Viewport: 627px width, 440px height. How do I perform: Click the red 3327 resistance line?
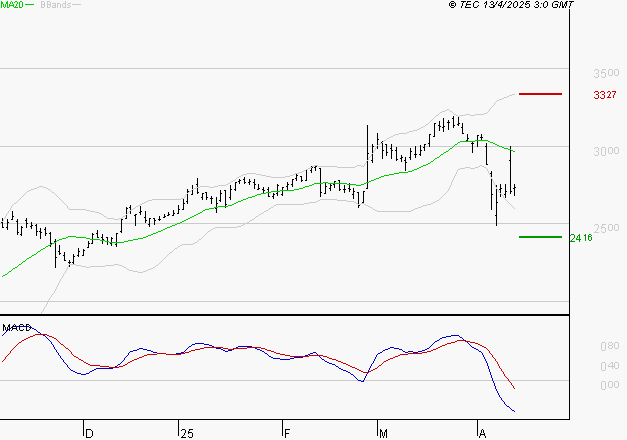tap(540, 94)
